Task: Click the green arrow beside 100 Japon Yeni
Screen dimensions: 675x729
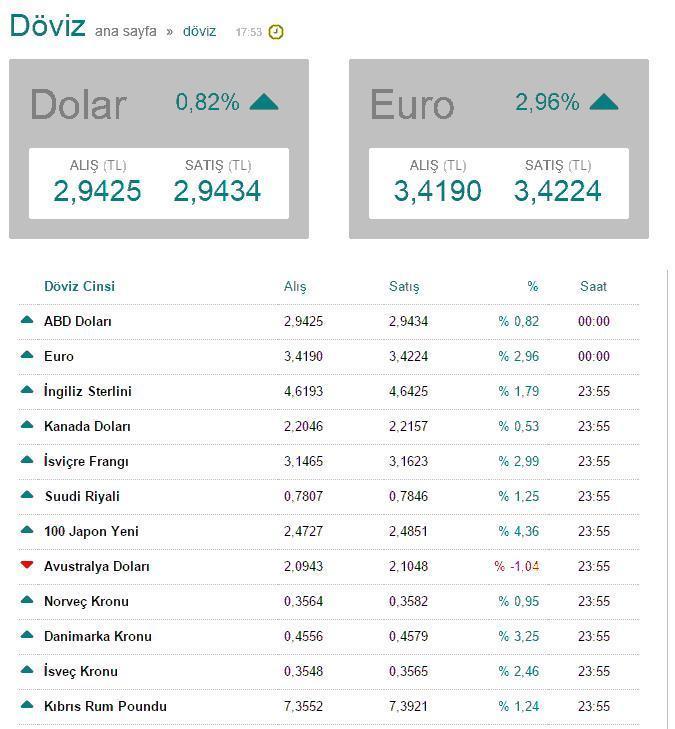Action: coord(27,530)
